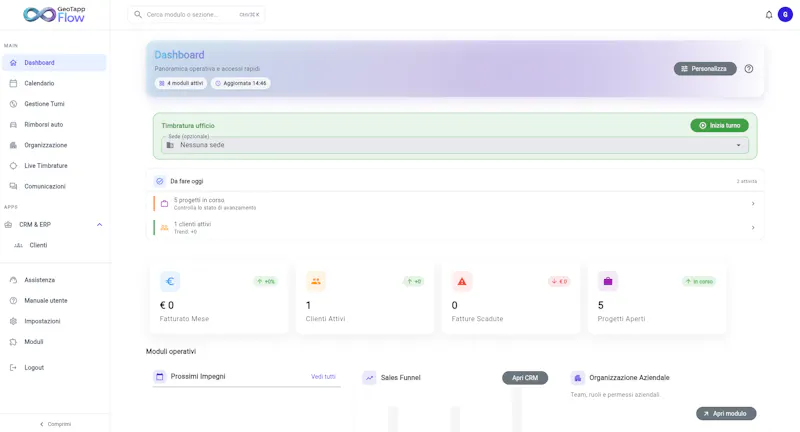The height and width of the screenshot is (432, 800).
Task: Click the Organizzazione Aziendale module icon
Action: (x=578, y=378)
